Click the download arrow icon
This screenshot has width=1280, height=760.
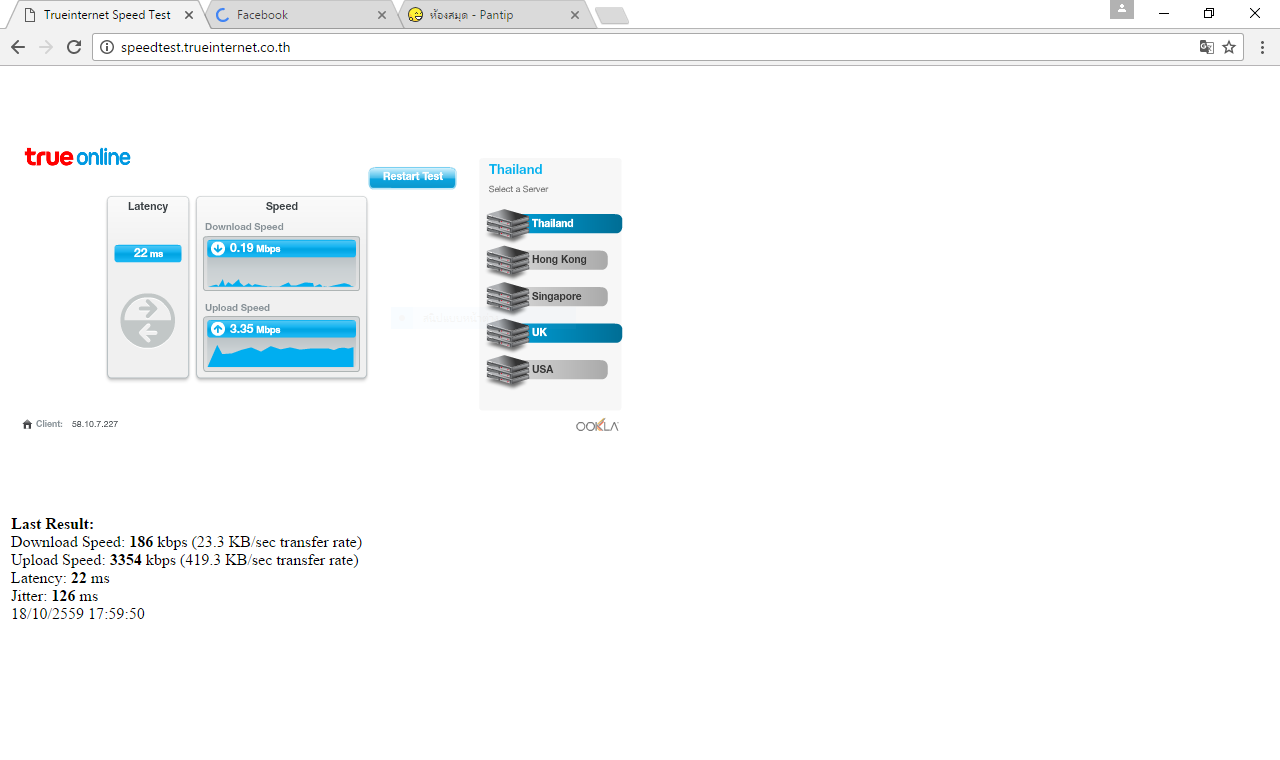[218, 249]
